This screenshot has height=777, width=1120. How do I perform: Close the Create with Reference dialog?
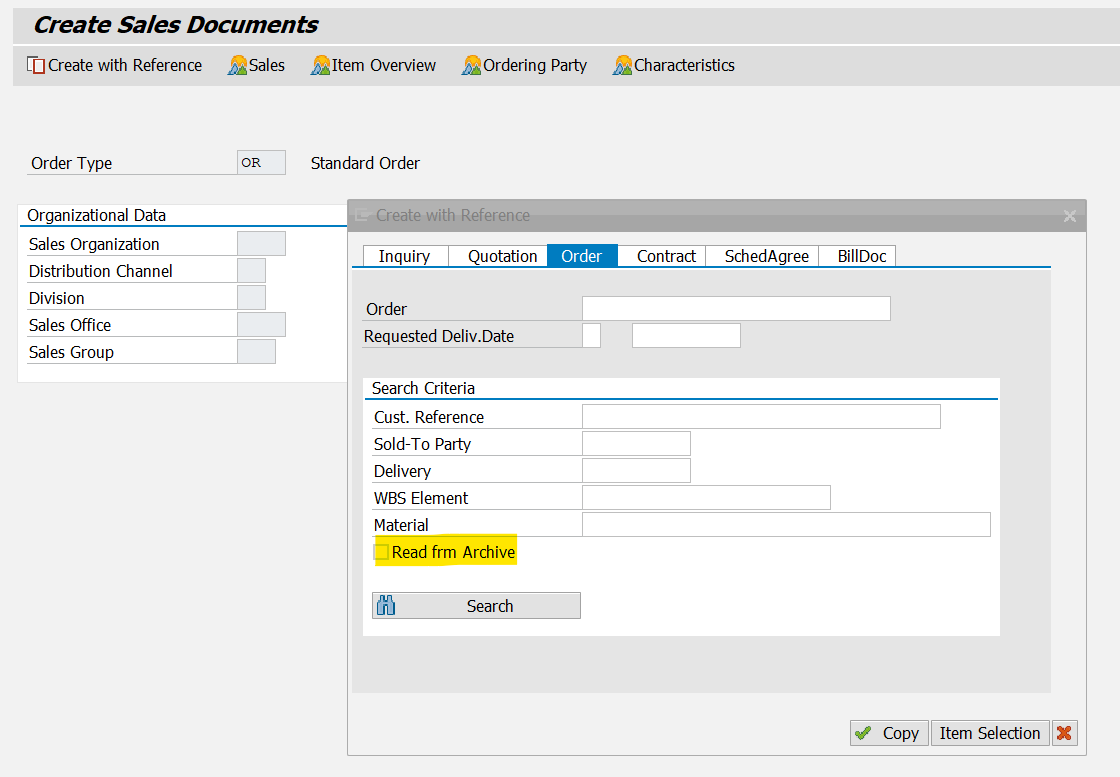(1069, 216)
